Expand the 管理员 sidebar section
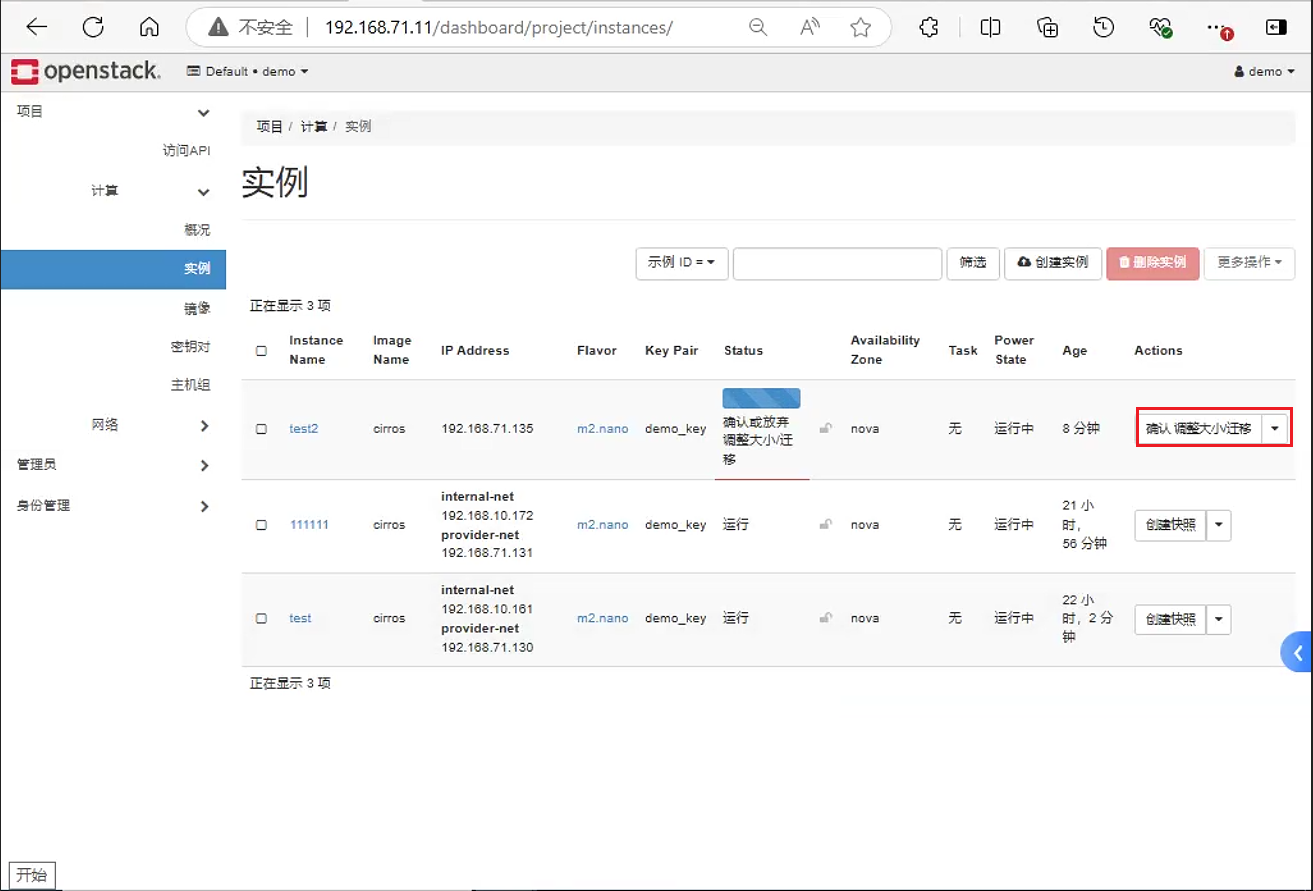 [113, 465]
